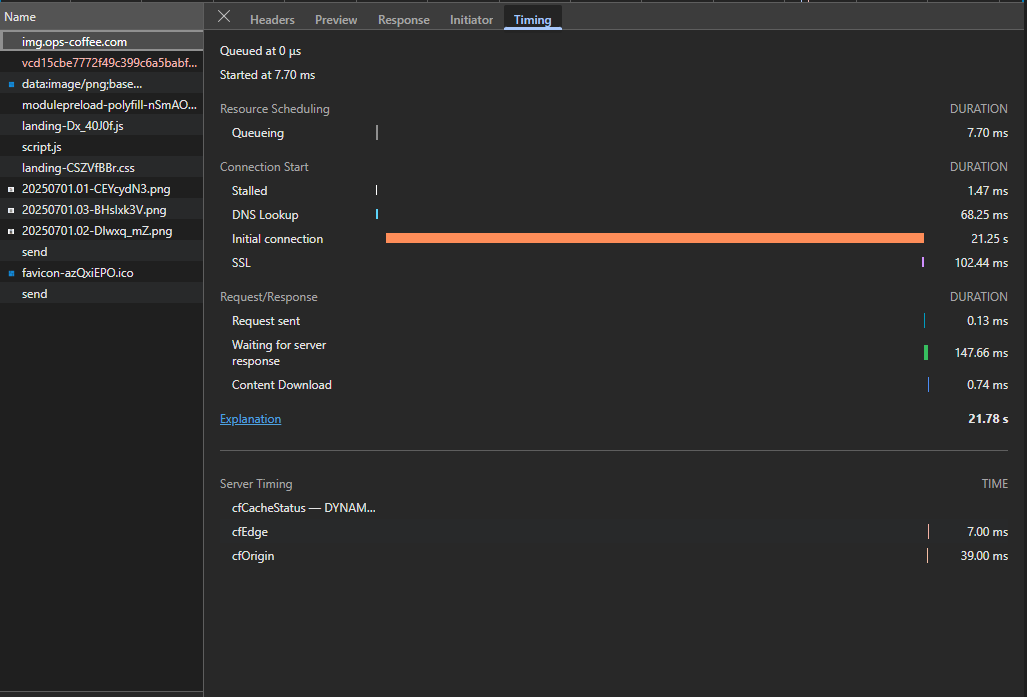Screen dimensions: 1027x697
Task: Select the landing-Dx_40J0f.js request
Action: [x=72, y=126]
